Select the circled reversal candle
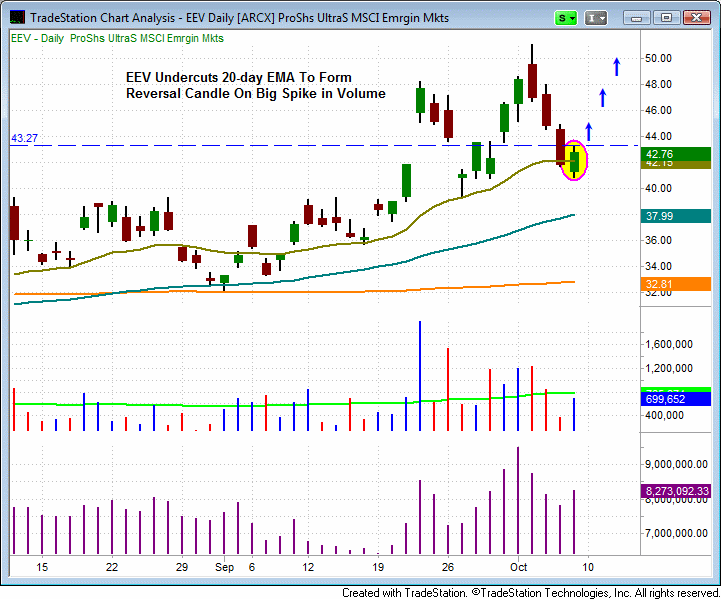This screenshot has width=721, height=599. (x=575, y=161)
